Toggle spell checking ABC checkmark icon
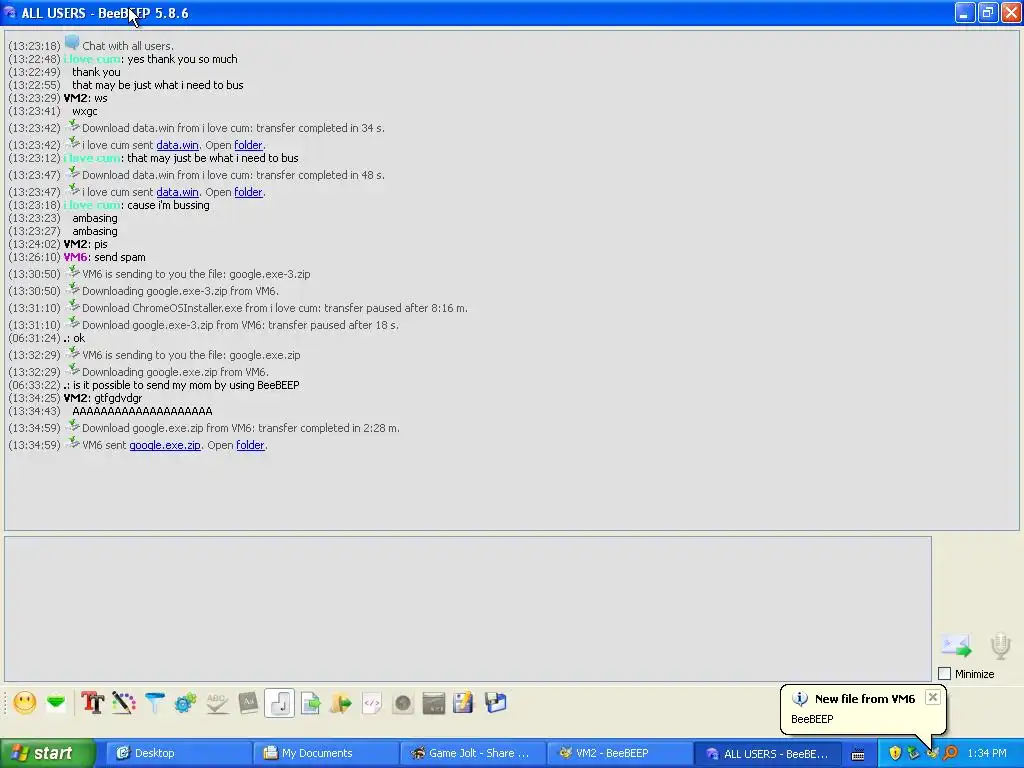Image resolution: width=1024 pixels, height=768 pixels. pyautogui.click(x=217, y=703)
